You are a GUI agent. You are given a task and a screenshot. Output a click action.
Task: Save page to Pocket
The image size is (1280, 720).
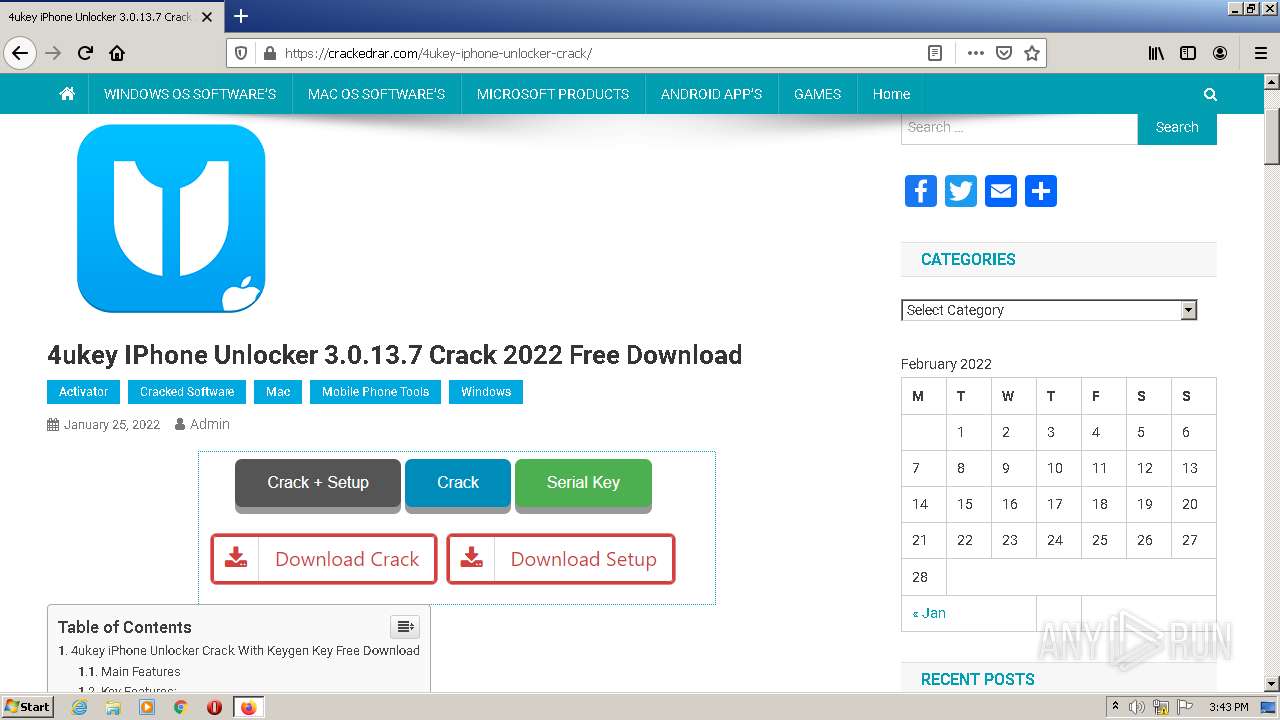coord(1004,53)
